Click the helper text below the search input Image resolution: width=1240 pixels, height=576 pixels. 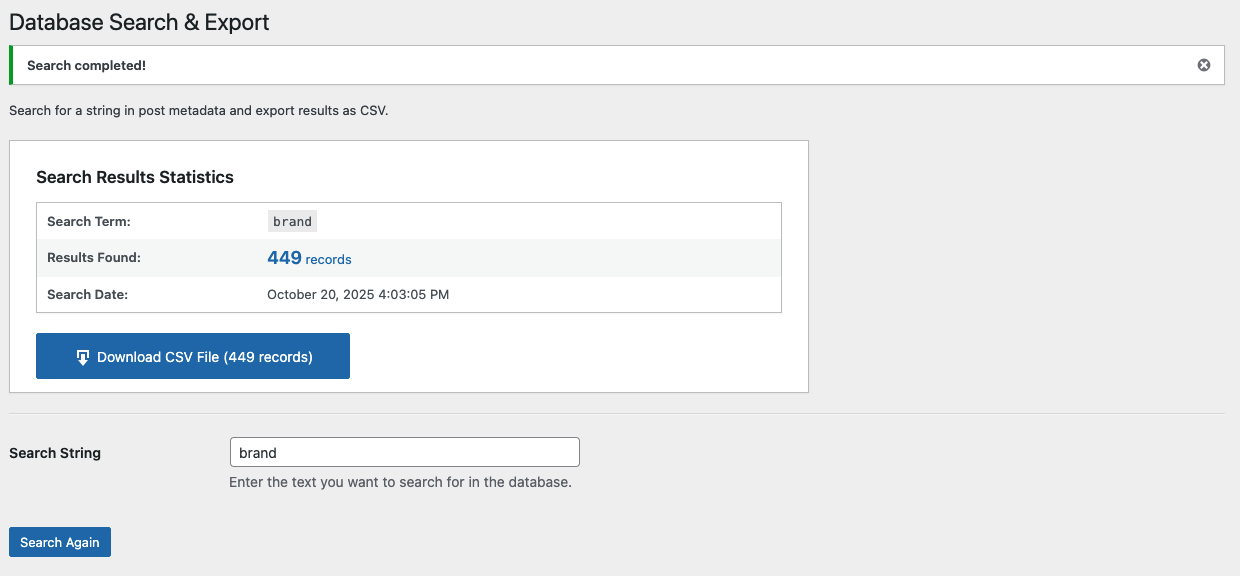tap(400, 482)
